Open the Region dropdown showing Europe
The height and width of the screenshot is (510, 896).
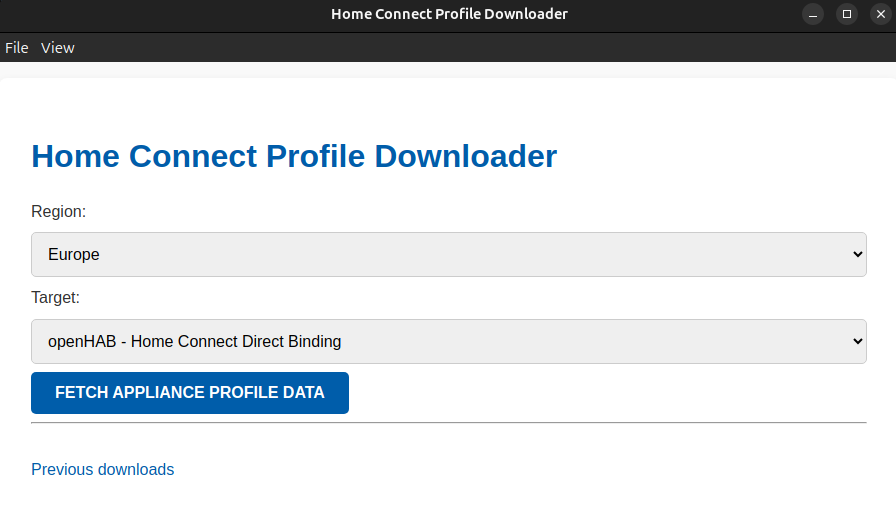pyautogui.click(x=449, y=254)
